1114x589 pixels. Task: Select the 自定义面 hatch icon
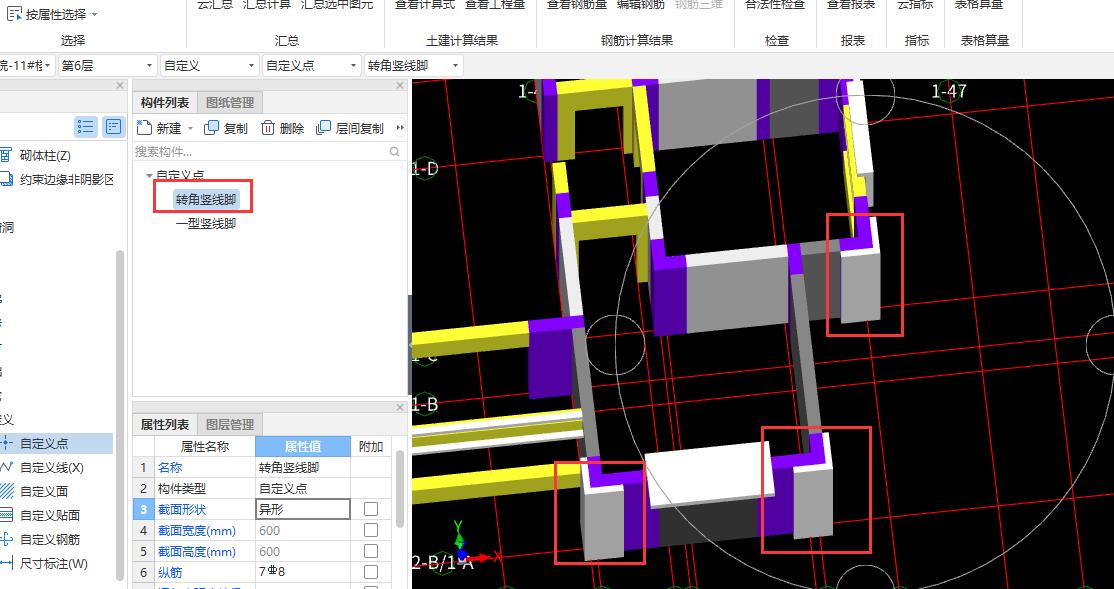pos(7,491)
